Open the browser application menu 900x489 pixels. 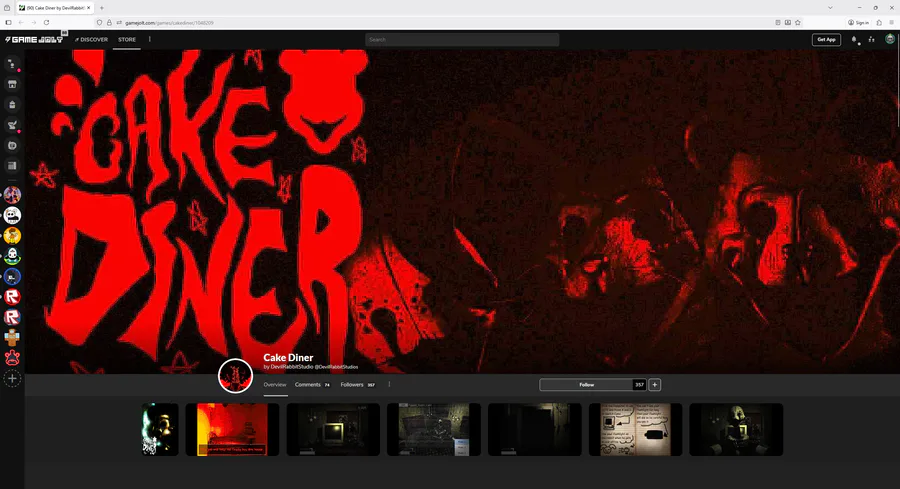pos(891,22)
